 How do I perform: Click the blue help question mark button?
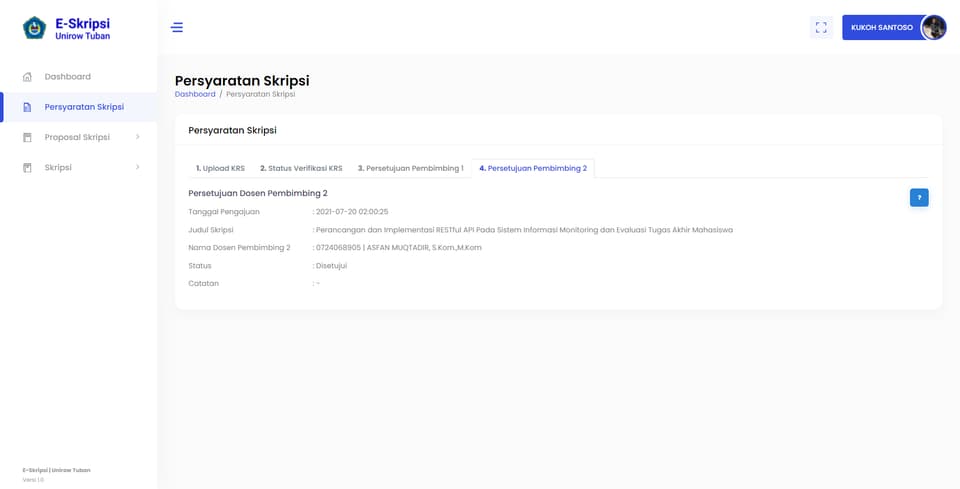pos(919,198)
